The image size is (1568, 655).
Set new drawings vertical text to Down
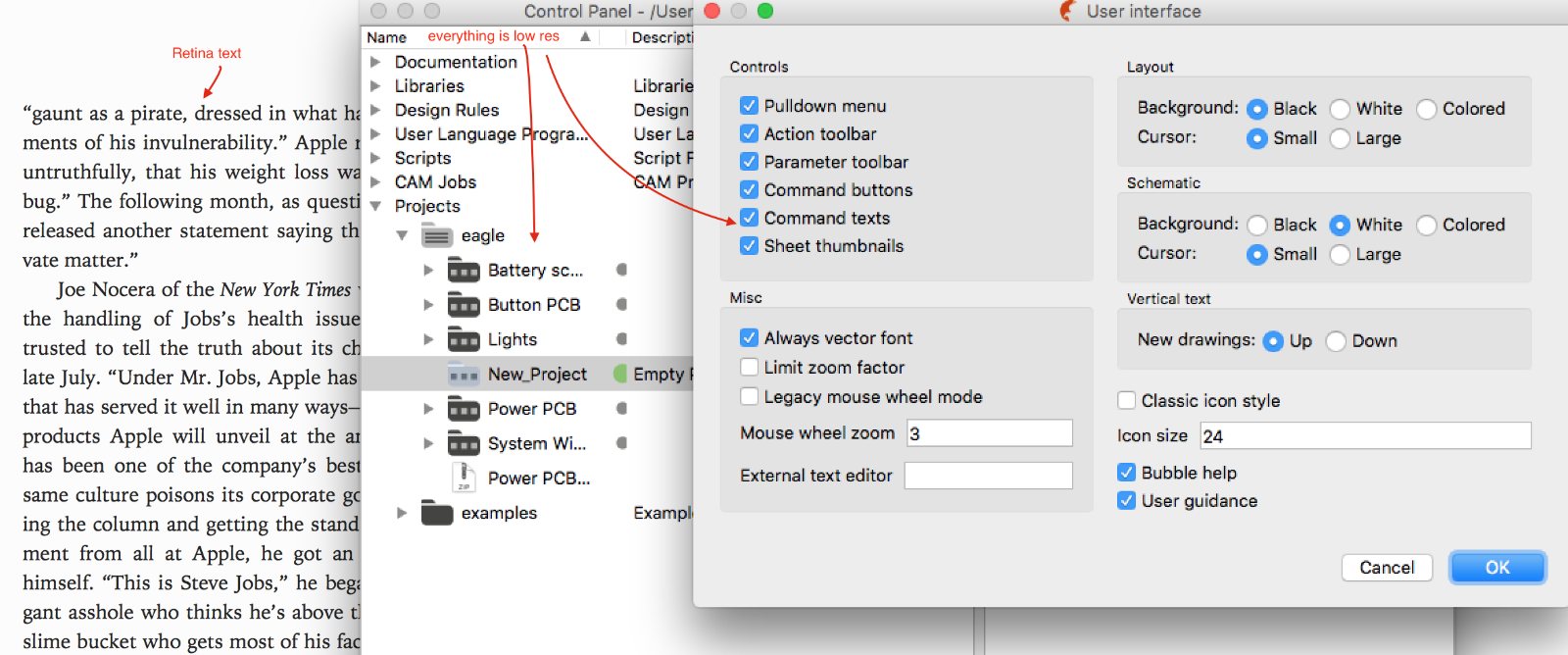(1336, 341)
